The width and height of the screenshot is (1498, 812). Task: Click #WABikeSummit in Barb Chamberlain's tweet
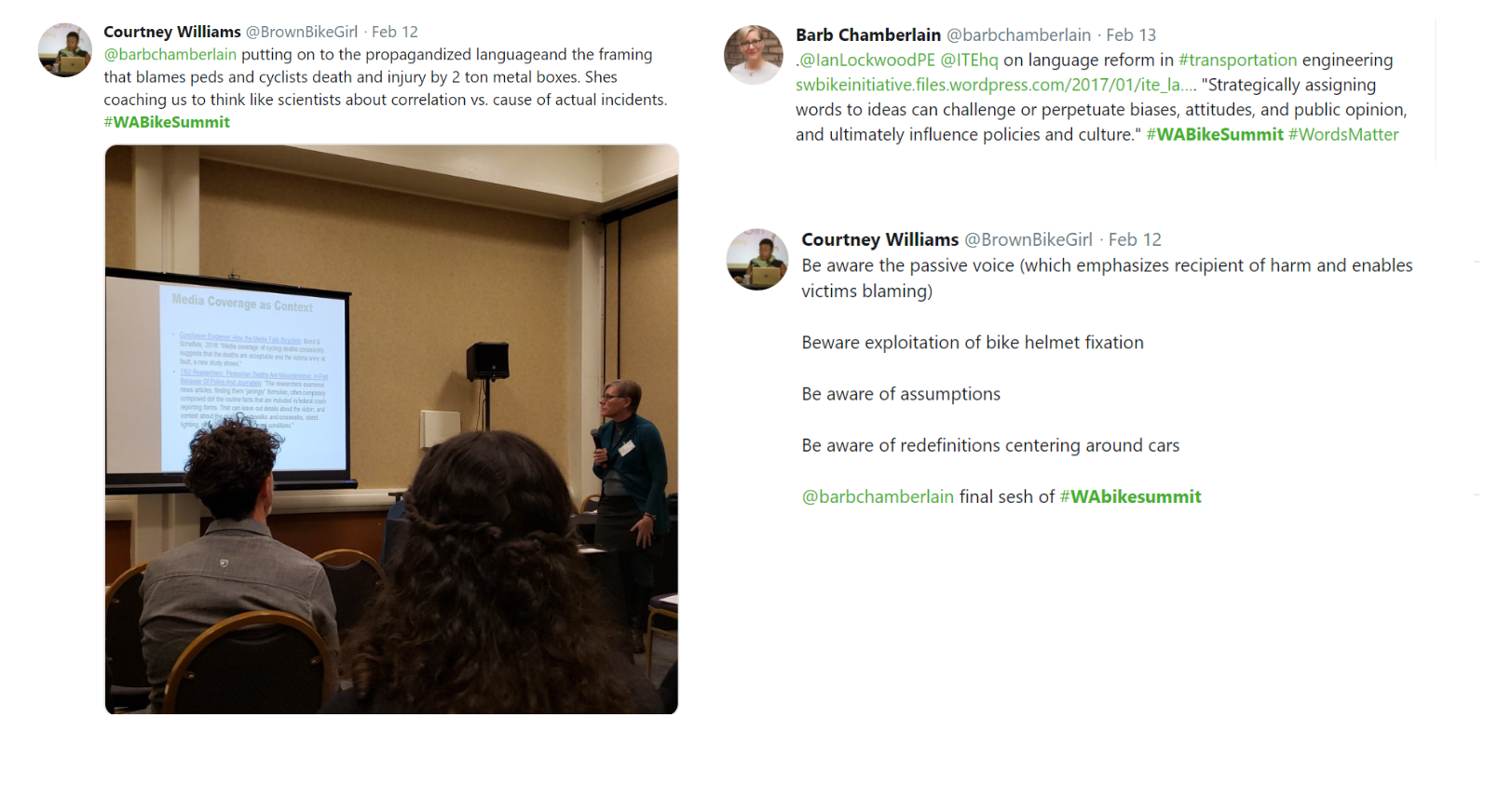click(1215, 134)
